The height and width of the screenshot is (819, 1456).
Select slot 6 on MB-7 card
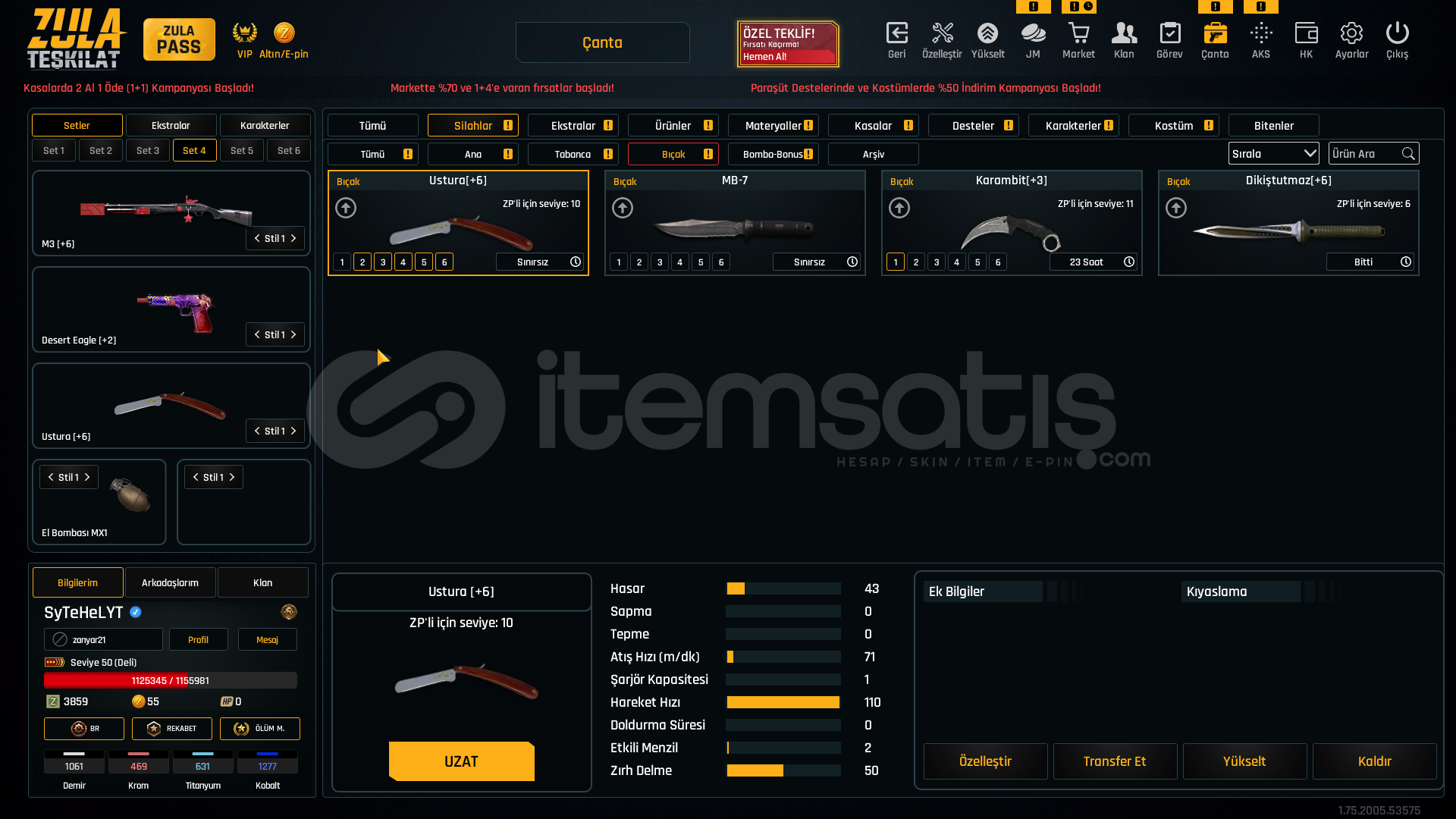[x=721, y=262]
